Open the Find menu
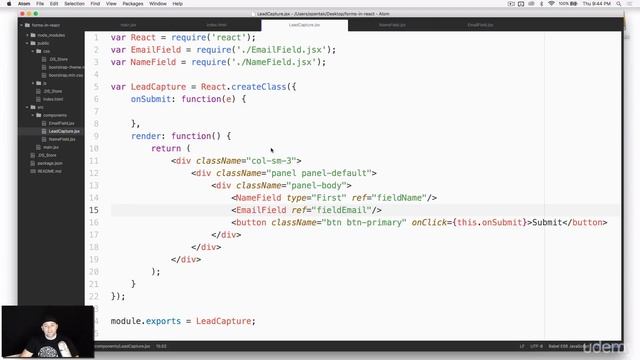Image resolution: width=640 pixels, height=360 pixels. [95, 4]
